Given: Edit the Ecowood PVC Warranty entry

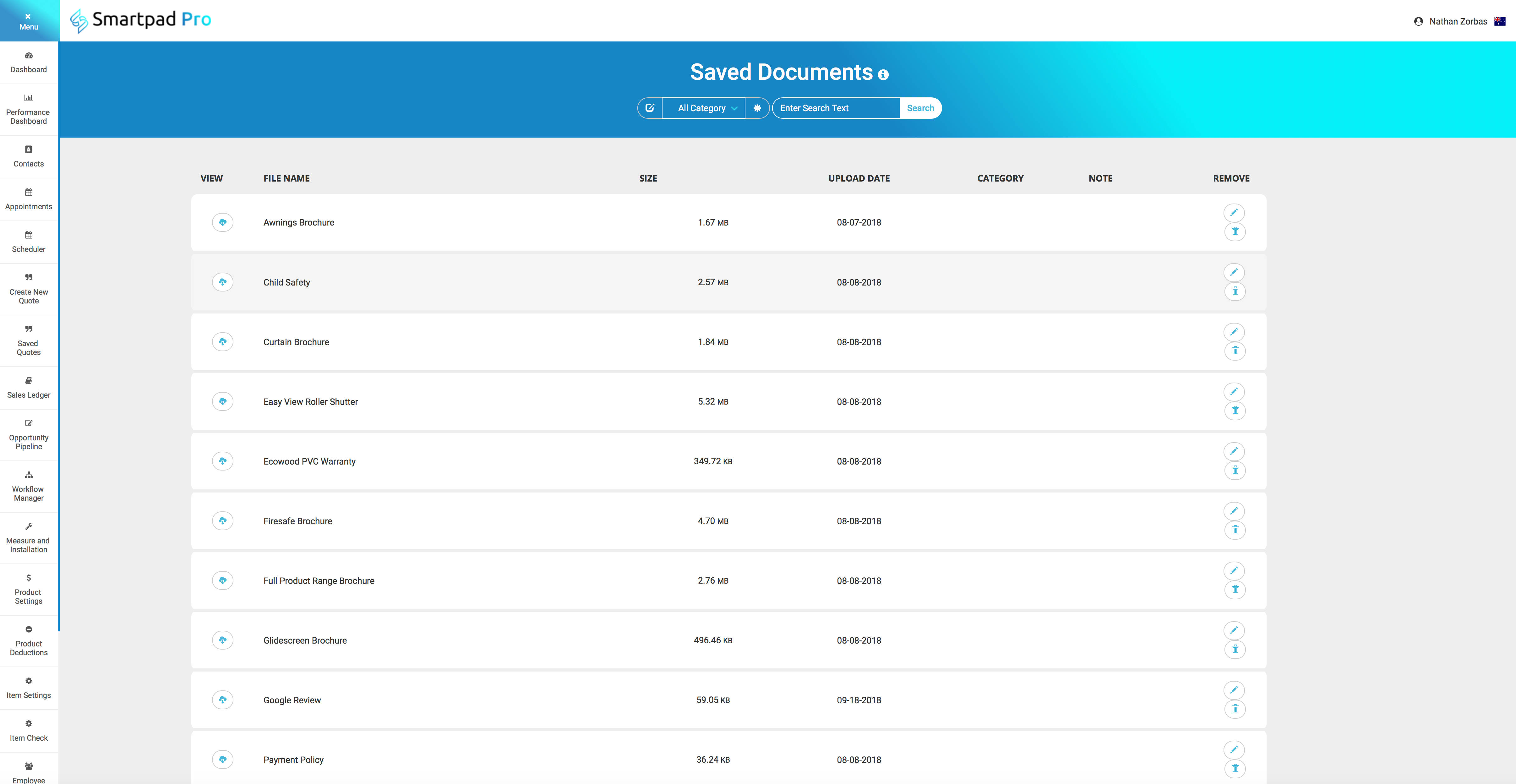Looking at the screenshot, I should point(1234,451).
